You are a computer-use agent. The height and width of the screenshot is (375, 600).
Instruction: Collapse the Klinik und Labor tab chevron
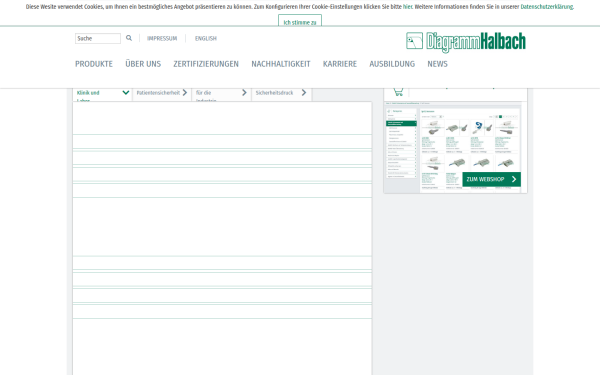(x=126, y=93)
